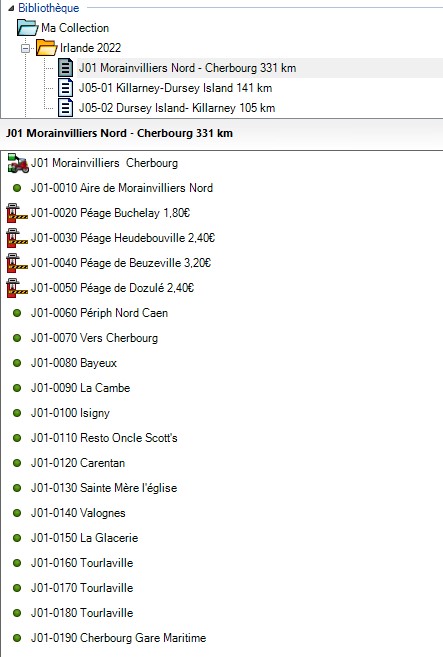
Task: Click the document icon of J05-01 Killarney-Dursey Island
Action: pos(65,88)
